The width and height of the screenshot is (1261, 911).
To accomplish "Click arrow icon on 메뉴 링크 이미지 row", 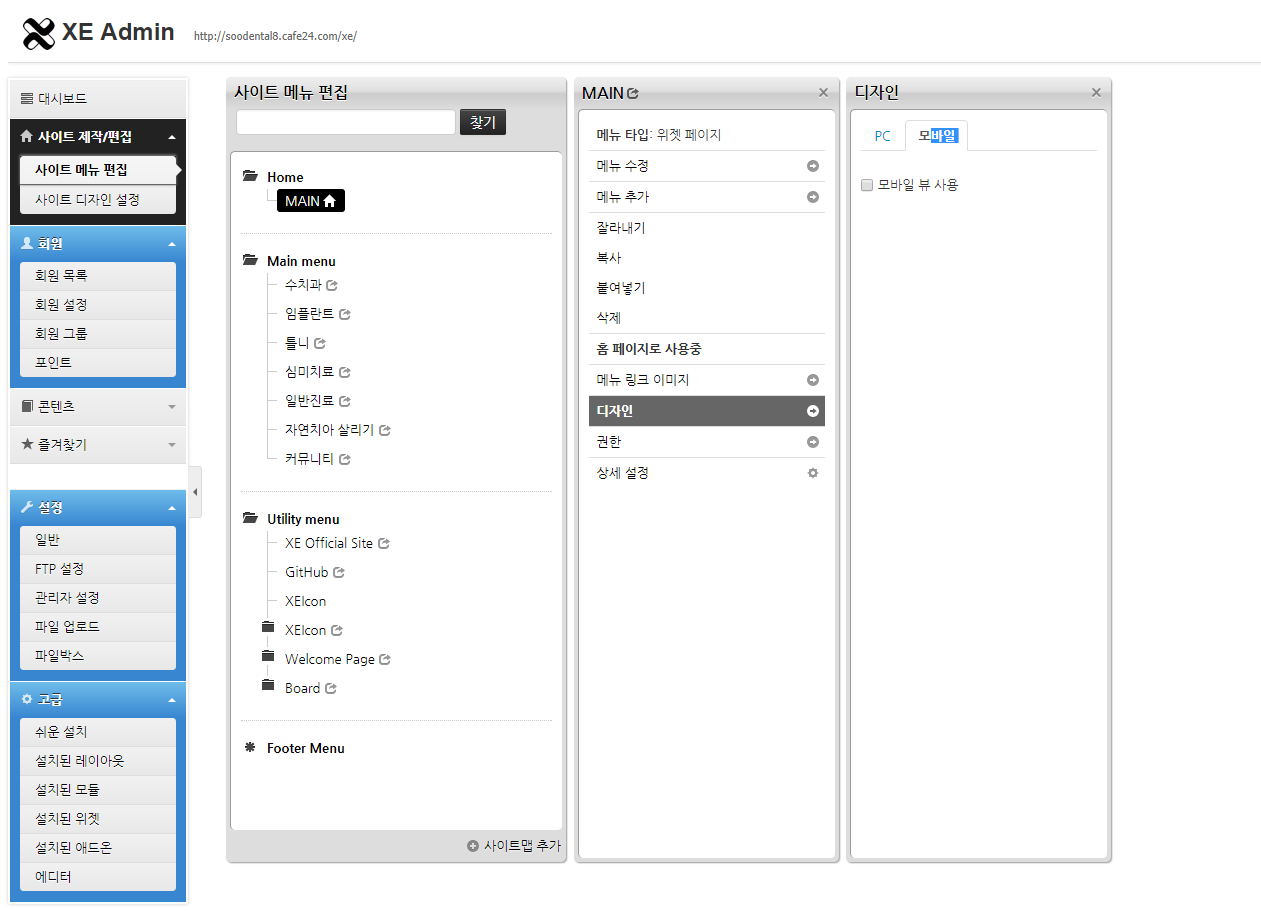I will 813,380.
